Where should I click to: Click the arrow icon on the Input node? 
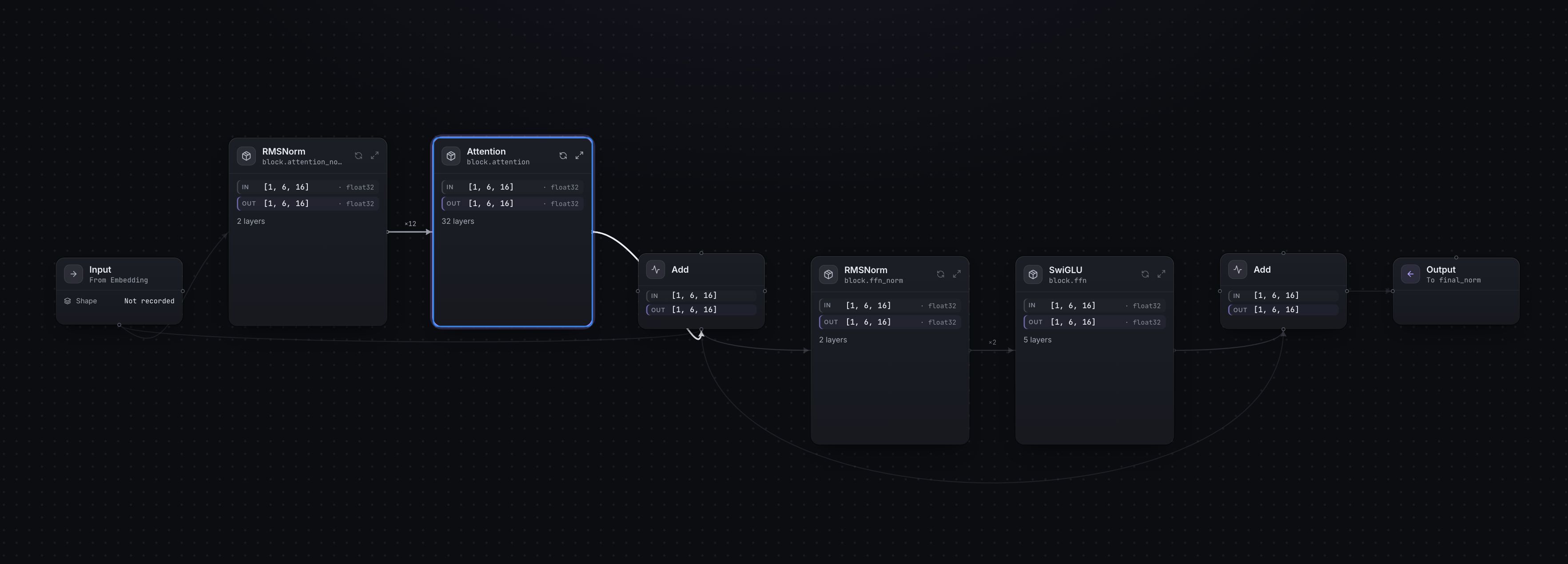(x=74, y=274)
